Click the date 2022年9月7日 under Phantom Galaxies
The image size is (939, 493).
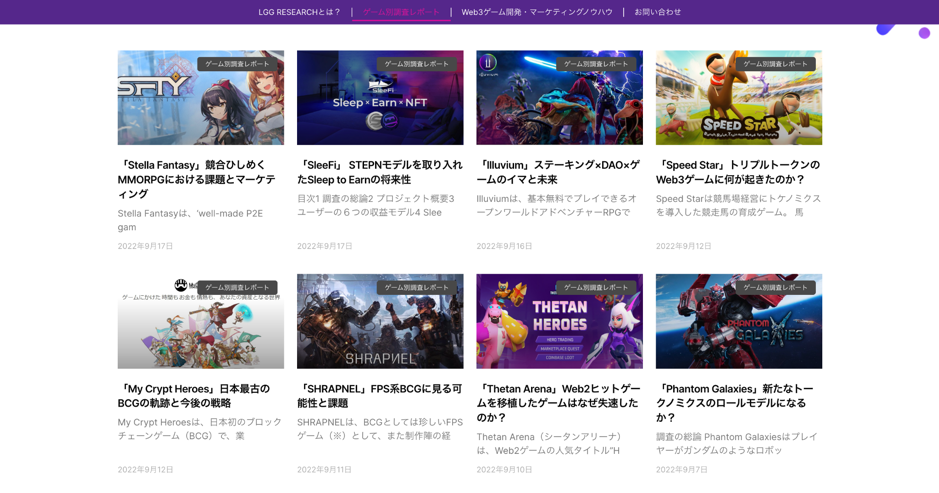[x=681, y=470]
